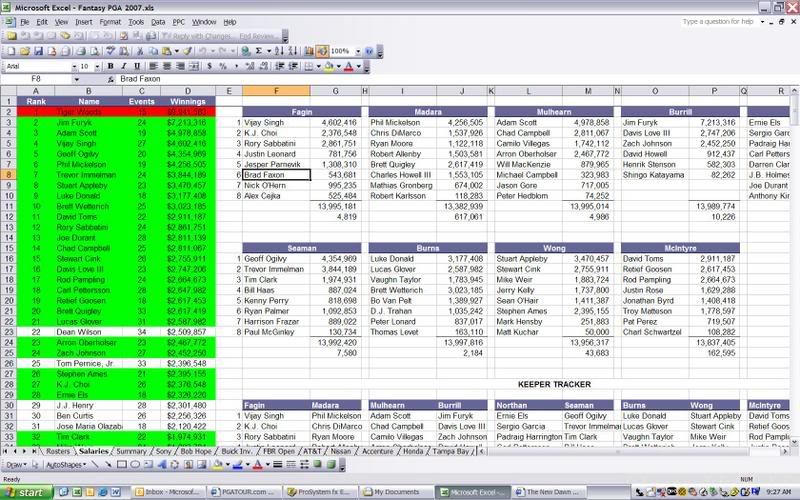Sort descending with the Z-A icon

[x=293, y=51]
